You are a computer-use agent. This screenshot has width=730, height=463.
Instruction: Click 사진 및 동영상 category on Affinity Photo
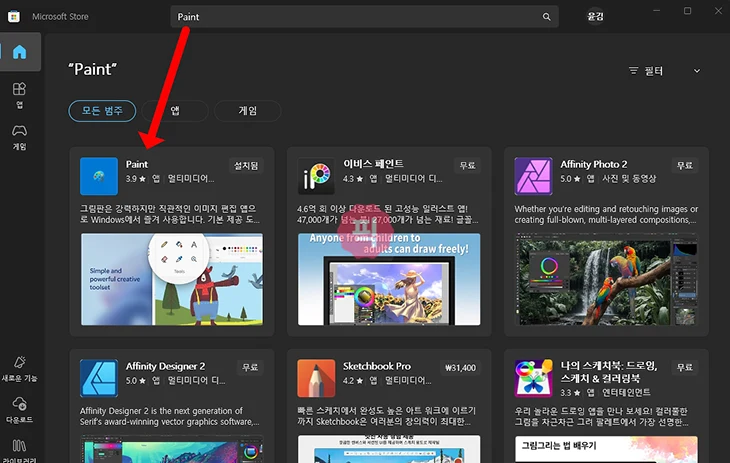coord(629,178)
